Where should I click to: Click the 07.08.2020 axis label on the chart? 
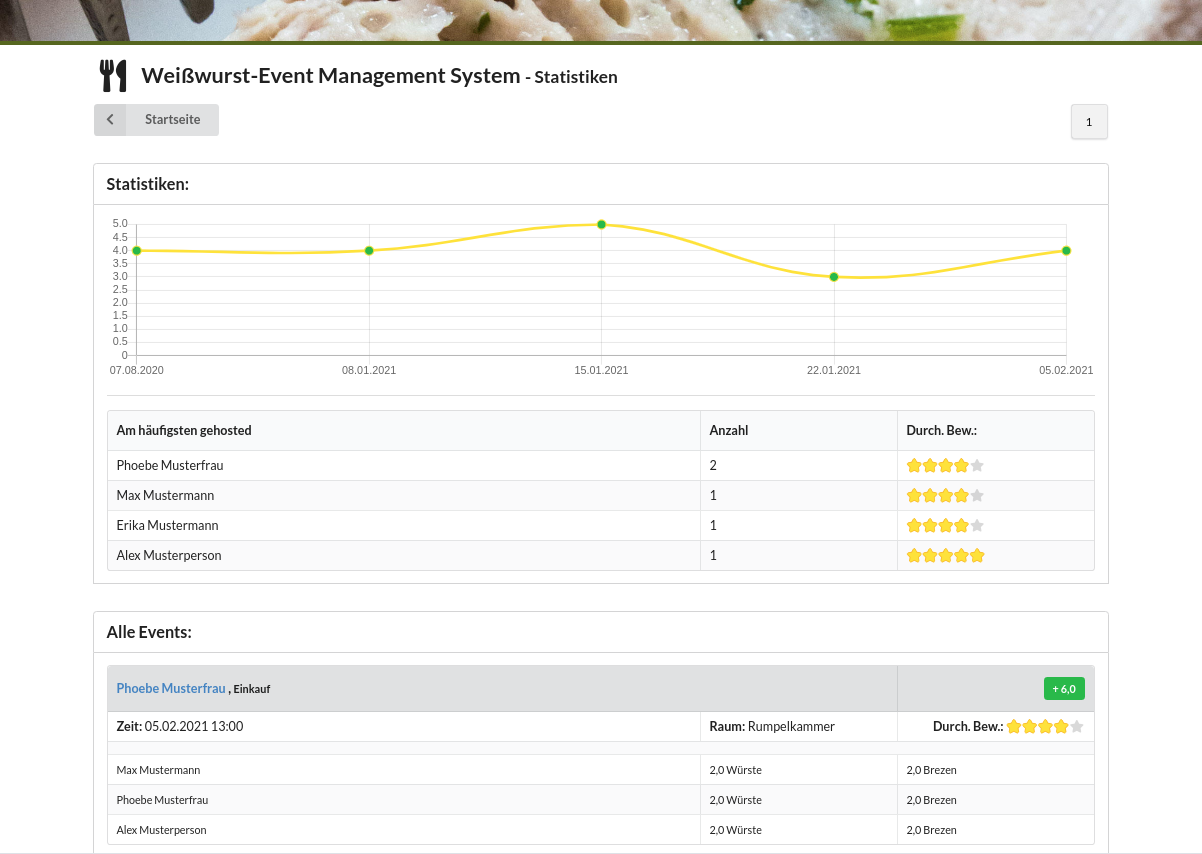[x=136, y=370]
